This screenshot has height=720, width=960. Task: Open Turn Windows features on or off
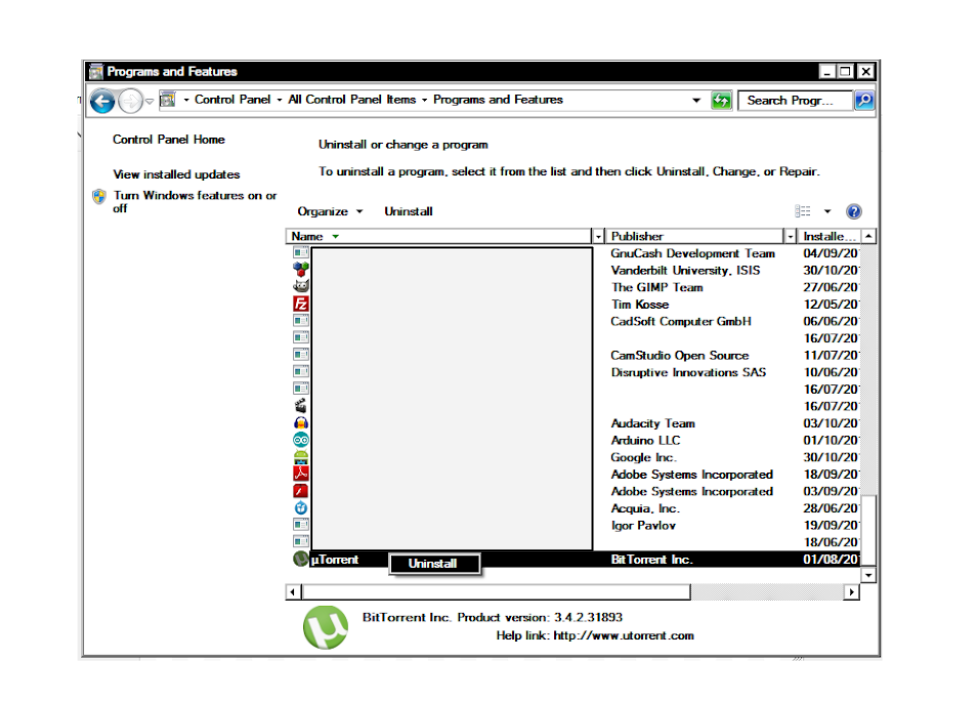pos(195,202)
